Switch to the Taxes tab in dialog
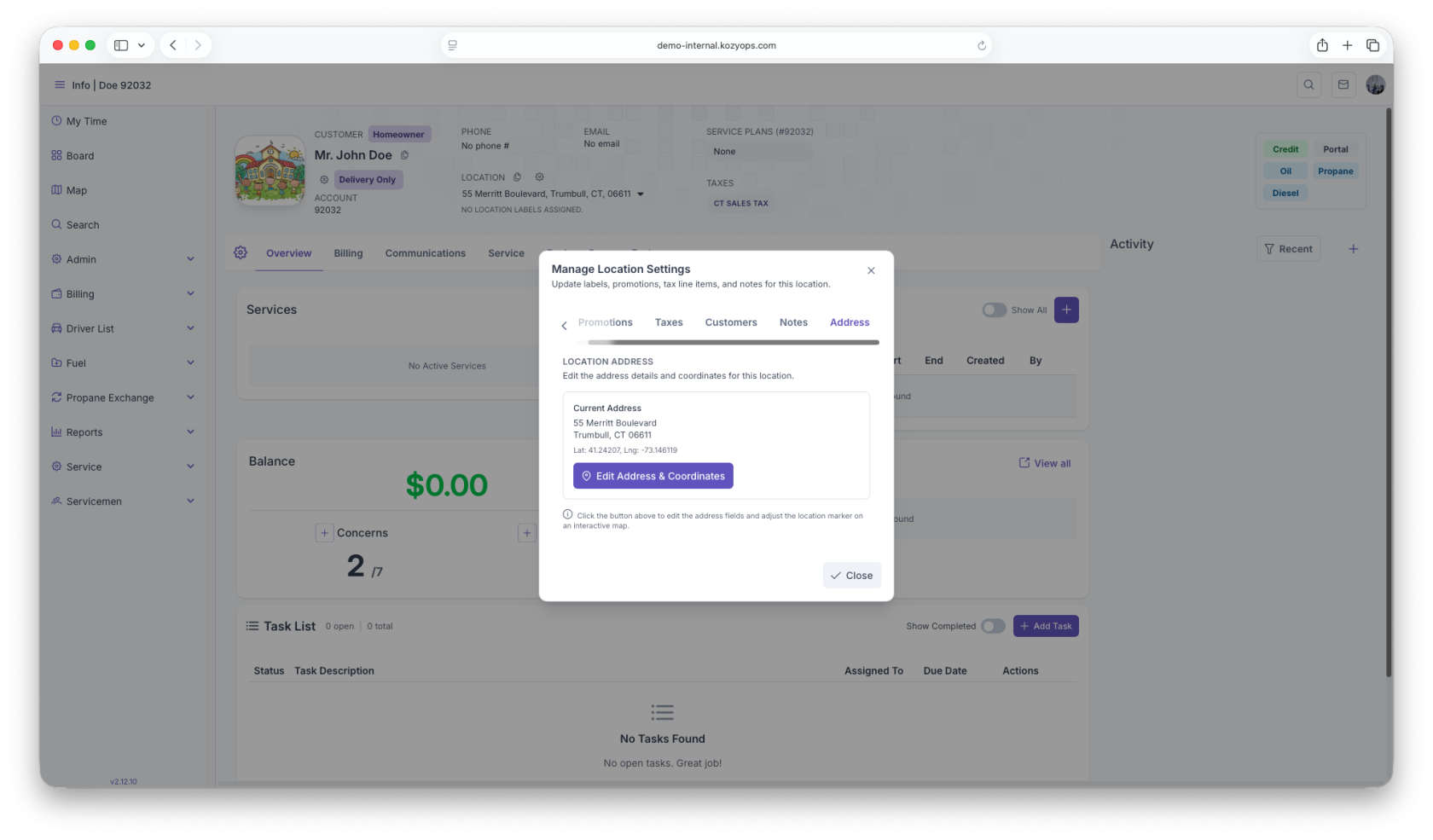This screenshot has width=1433, height=840. (x=669, y=322)
